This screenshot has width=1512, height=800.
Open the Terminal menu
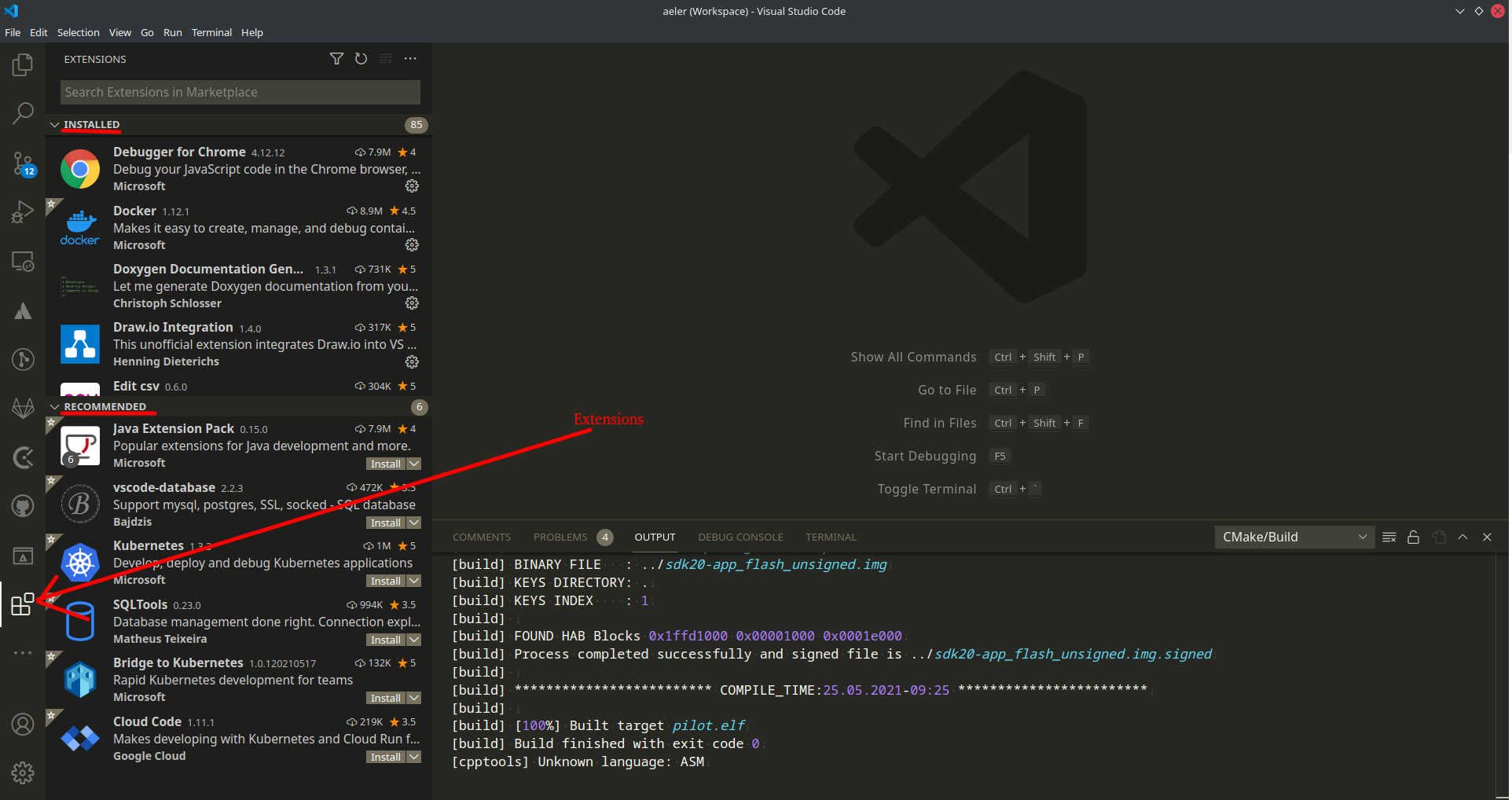[211, 32]
